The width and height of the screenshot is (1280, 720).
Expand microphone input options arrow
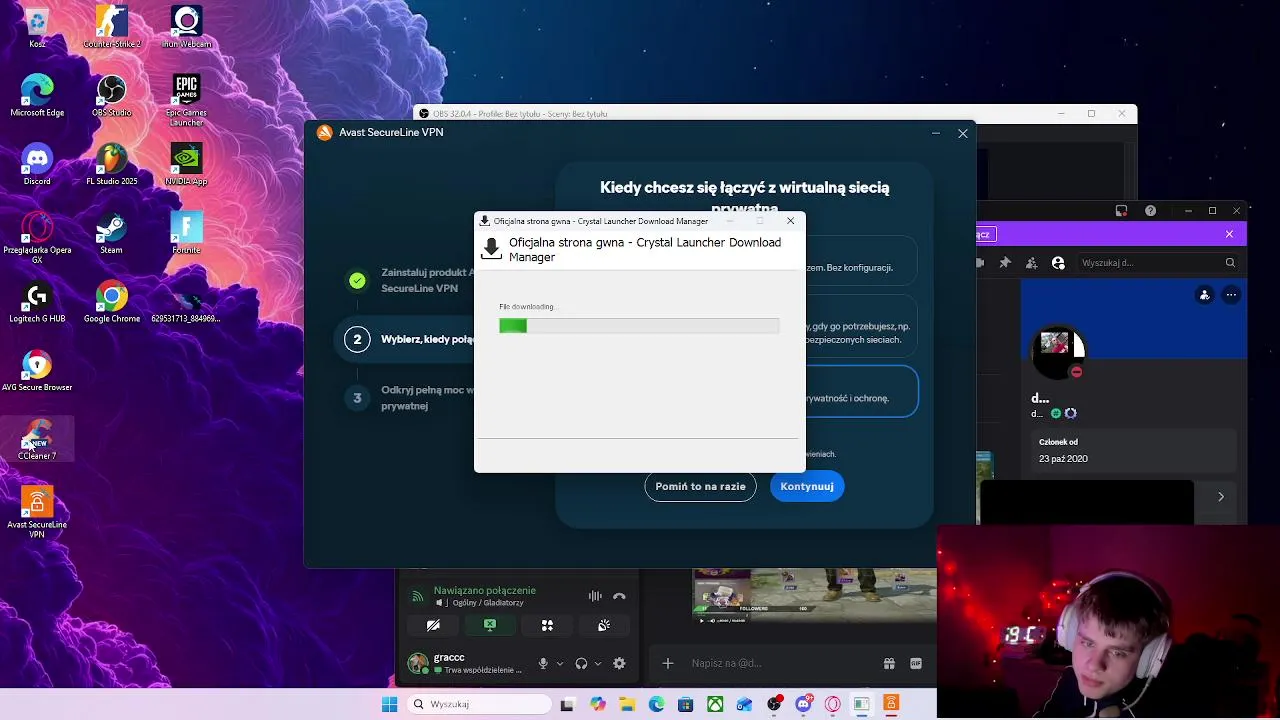pos(559,663)
